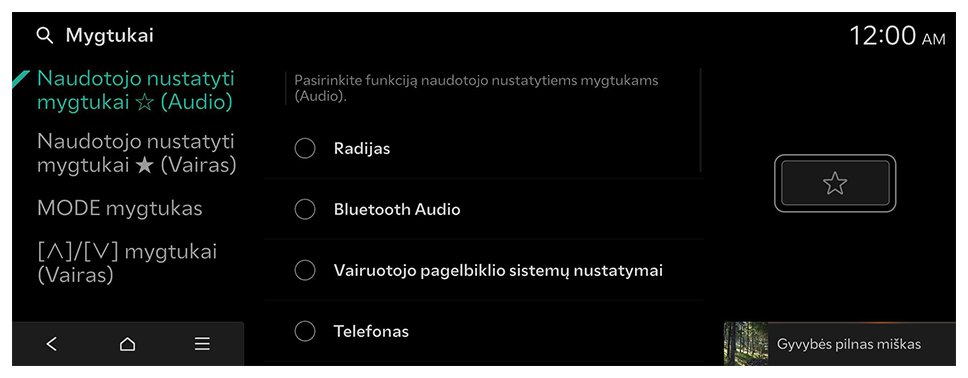Select MODE mygtukas menu item
Screen dimensions: 968x378
pos(120,209)
